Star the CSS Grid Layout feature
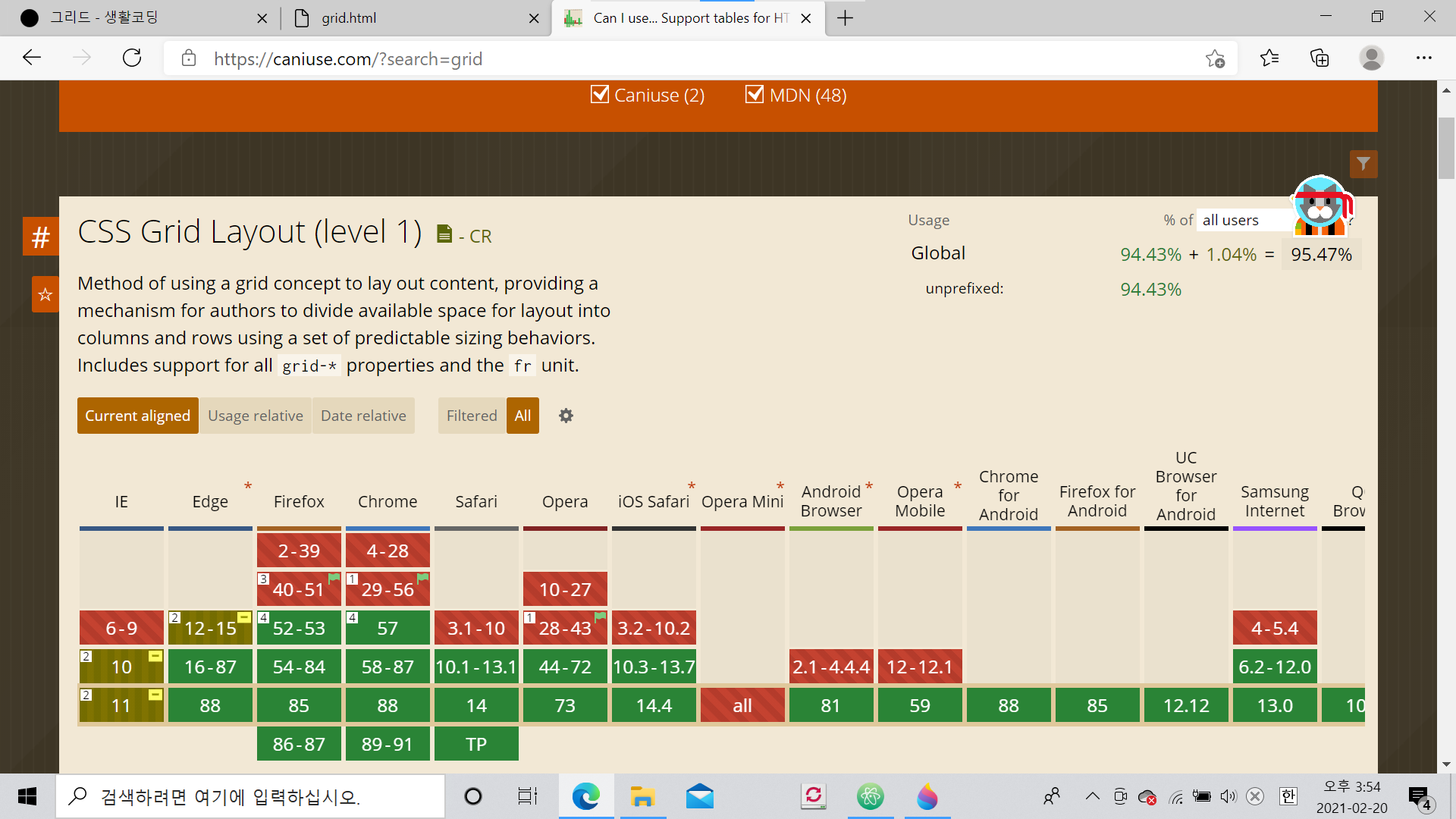The width and height of the screenshot is (1456, 819). (x=45, y=294)
